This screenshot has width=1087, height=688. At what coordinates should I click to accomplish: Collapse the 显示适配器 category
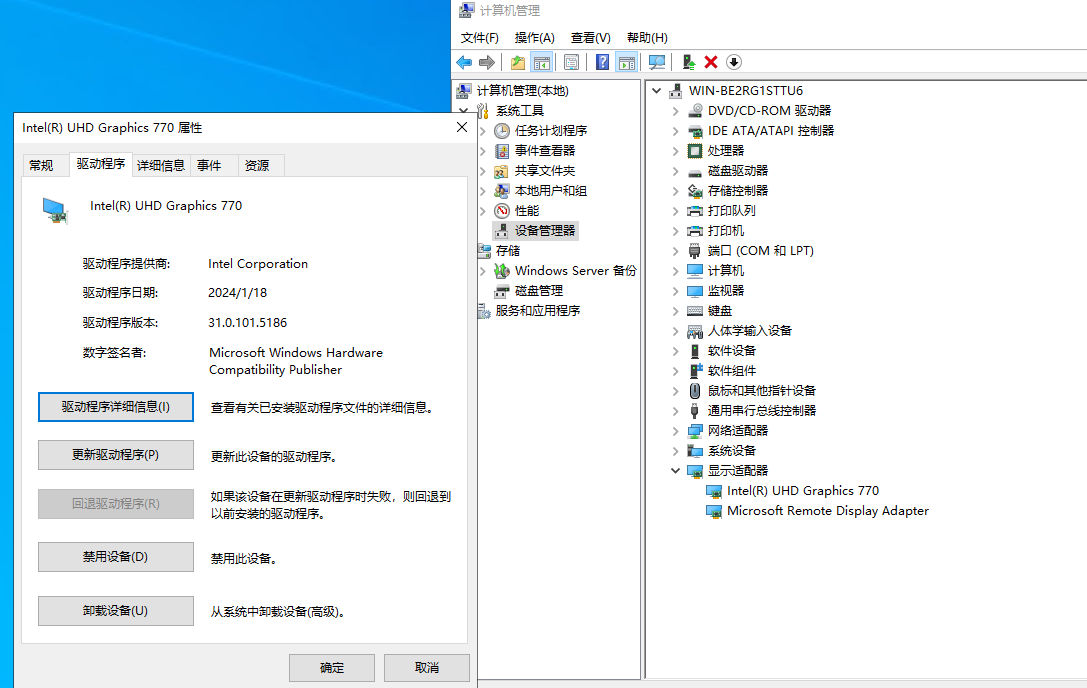675,471
